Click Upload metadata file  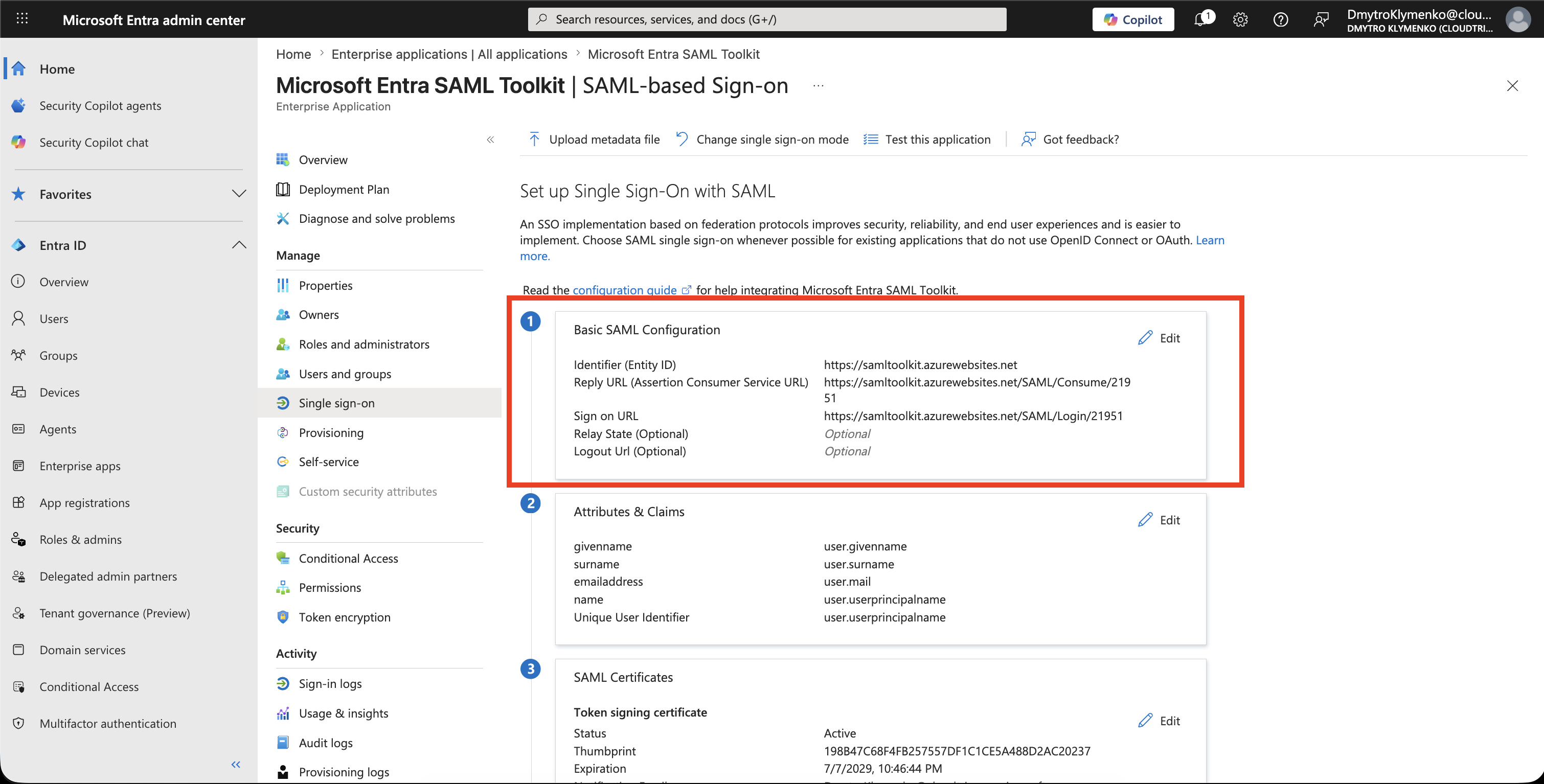(x=594, y=140)
